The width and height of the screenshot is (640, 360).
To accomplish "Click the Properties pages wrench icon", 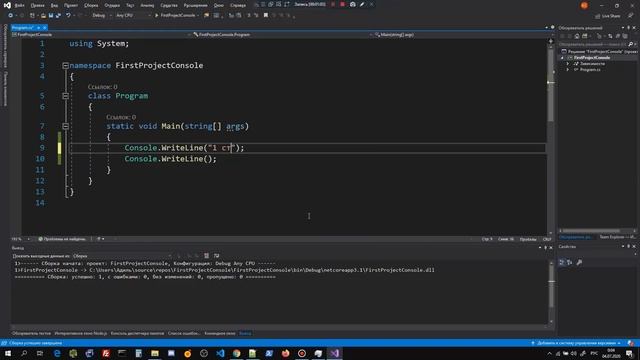I will (x=579, y=262).
